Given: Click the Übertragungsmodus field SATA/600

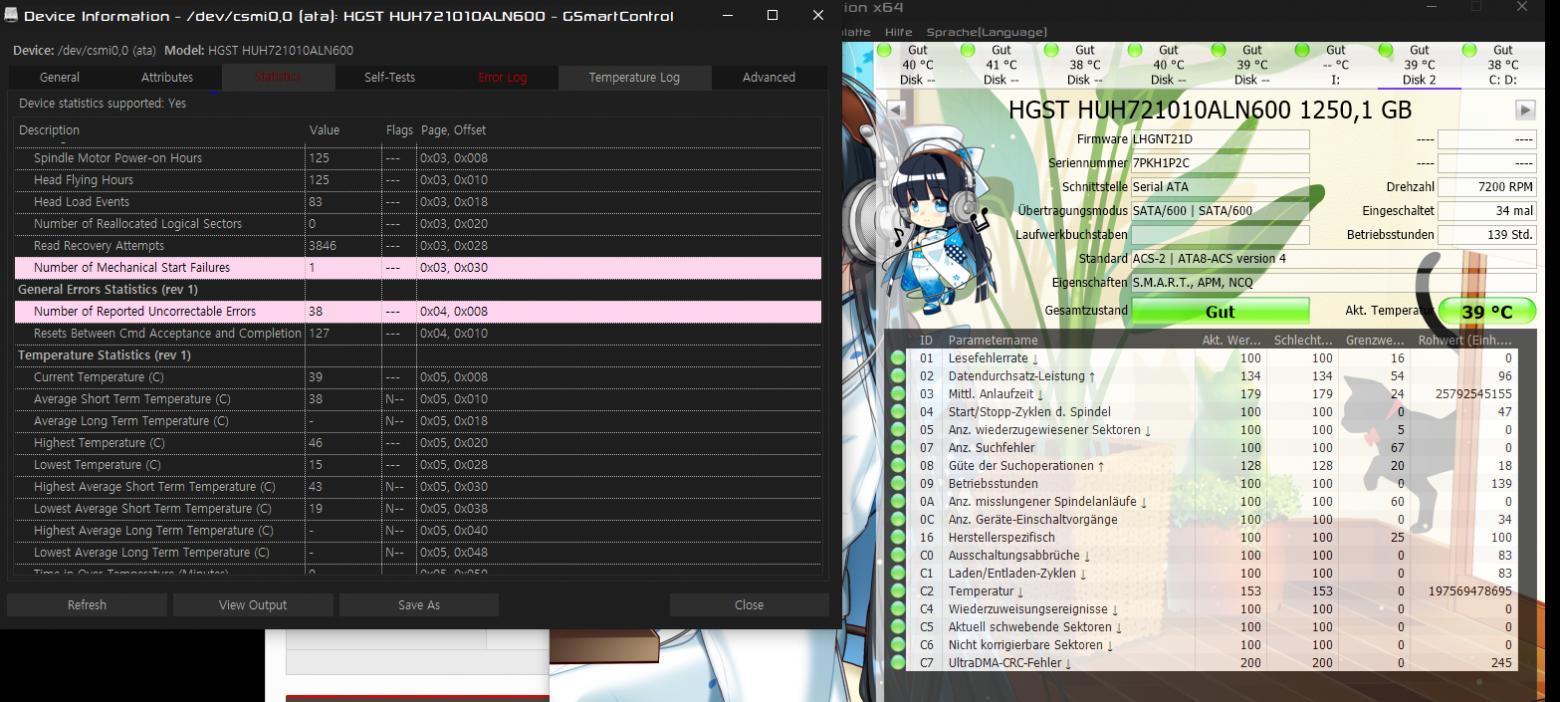Looking at the screenshot, I should click(1219, 211).
